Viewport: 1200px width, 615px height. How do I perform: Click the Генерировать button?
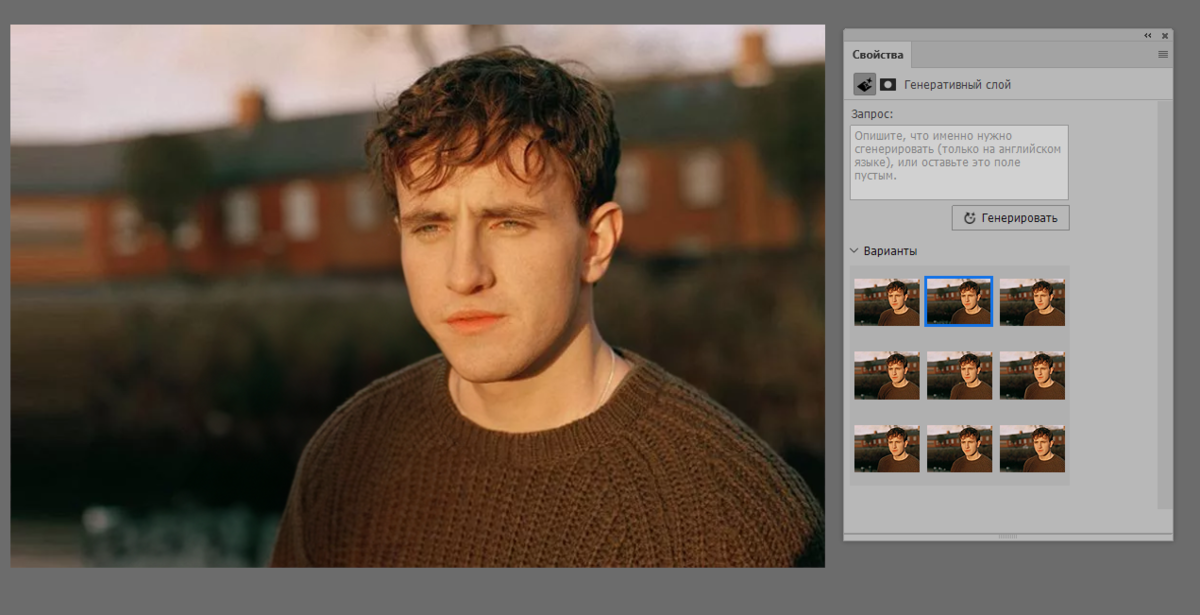tap(1010, 217)
